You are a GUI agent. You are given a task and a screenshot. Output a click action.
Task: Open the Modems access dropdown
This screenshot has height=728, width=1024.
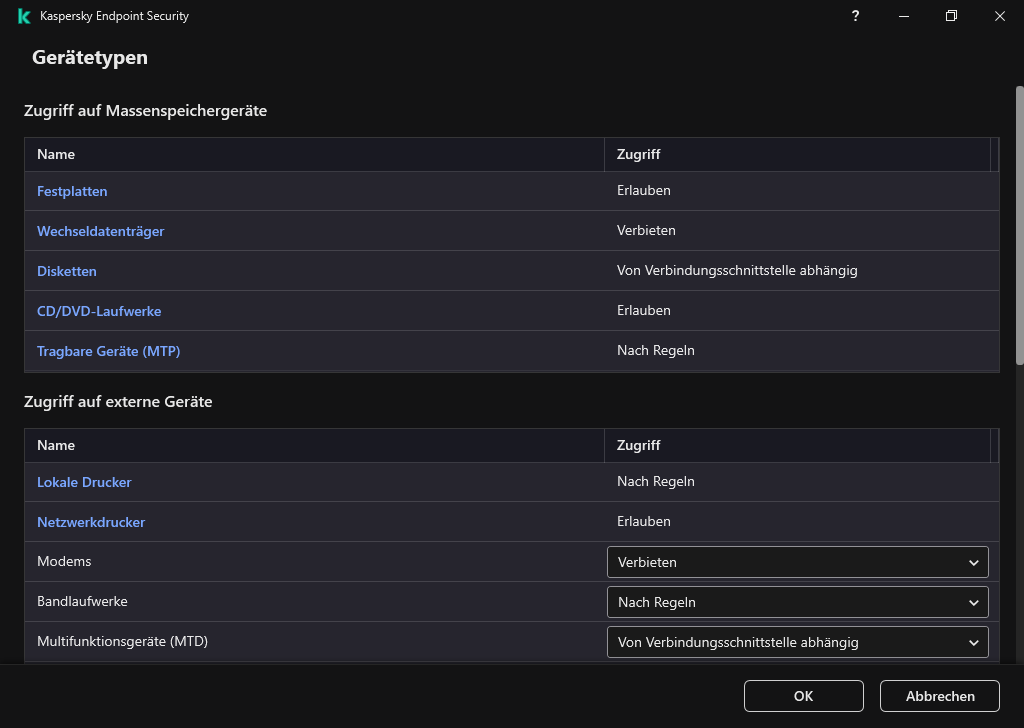coord(797,562)
